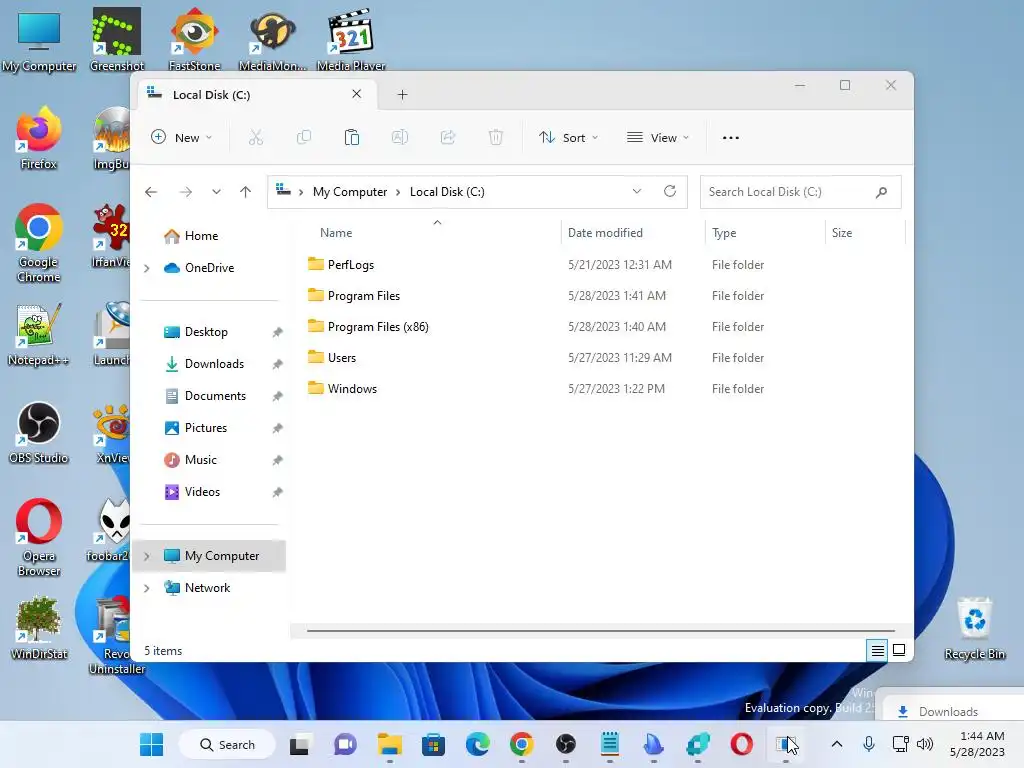Go back with the left arrow
Image resolution: width=1024 pixels, height=768 pixels.
point(151,192)
